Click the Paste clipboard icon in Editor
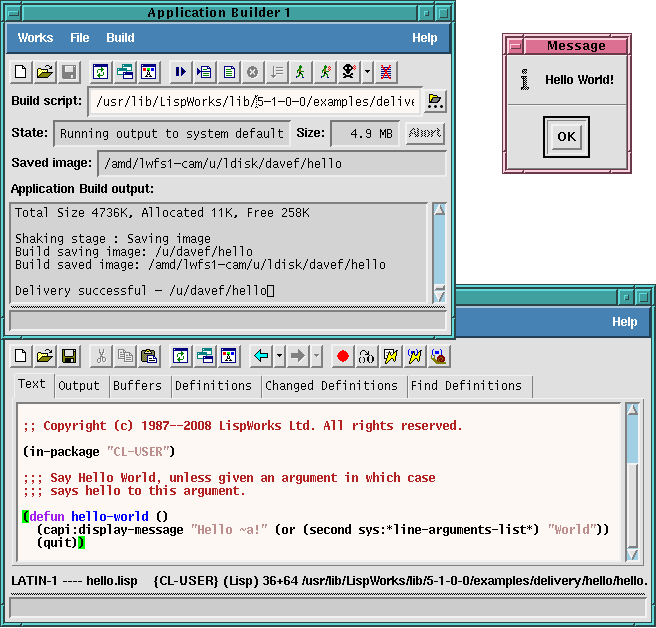The image size is (656, 628). 149,356
